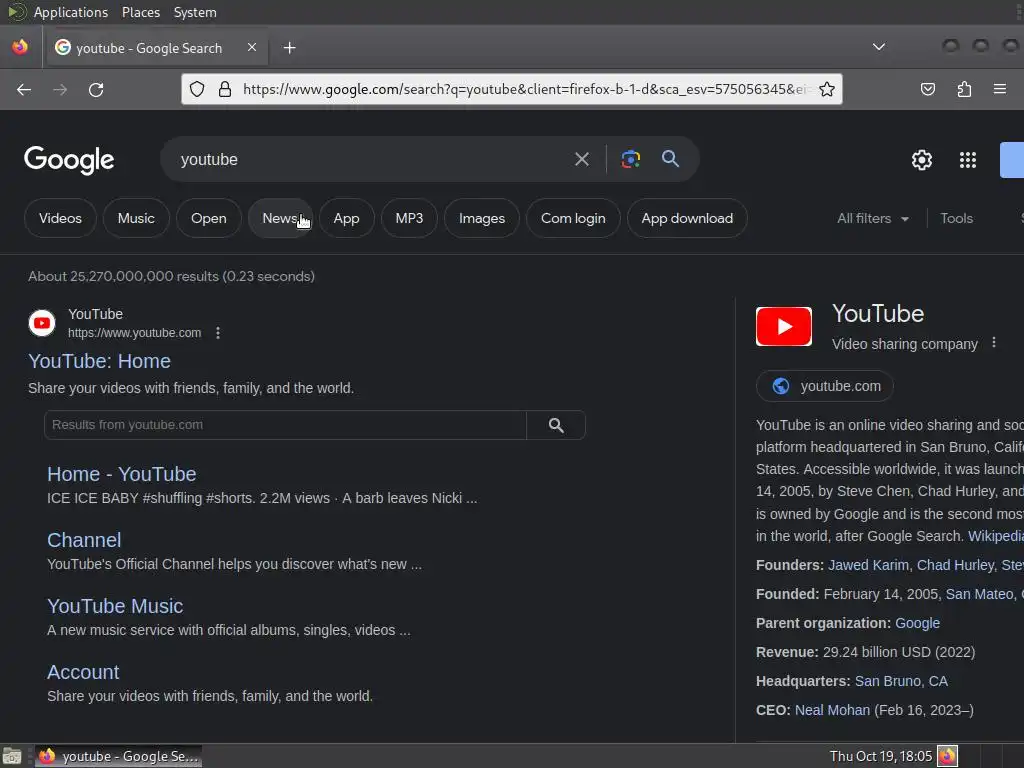The image size is (1024, 768).
Task: Open the Tools options
Action: 956,218
